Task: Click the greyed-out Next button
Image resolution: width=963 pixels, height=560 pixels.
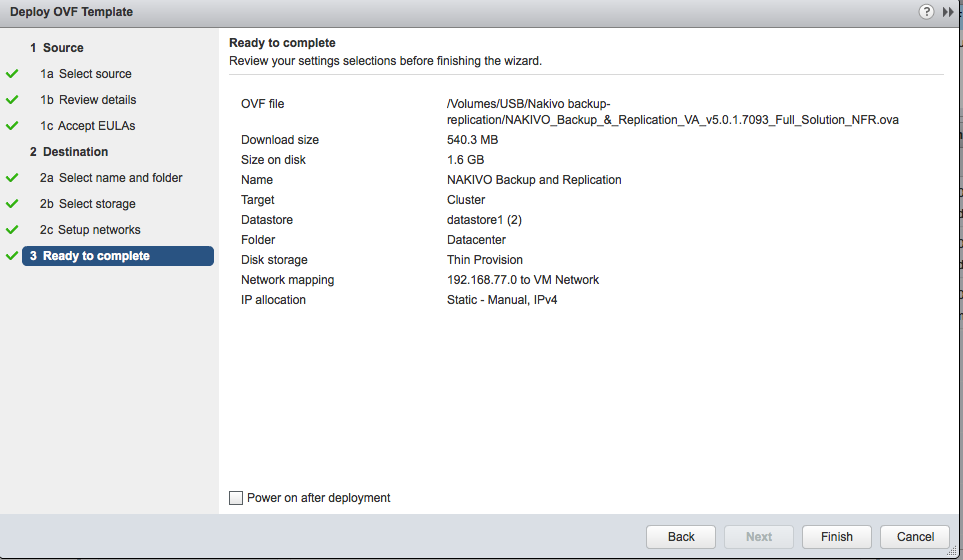Action: click(758, 537)
